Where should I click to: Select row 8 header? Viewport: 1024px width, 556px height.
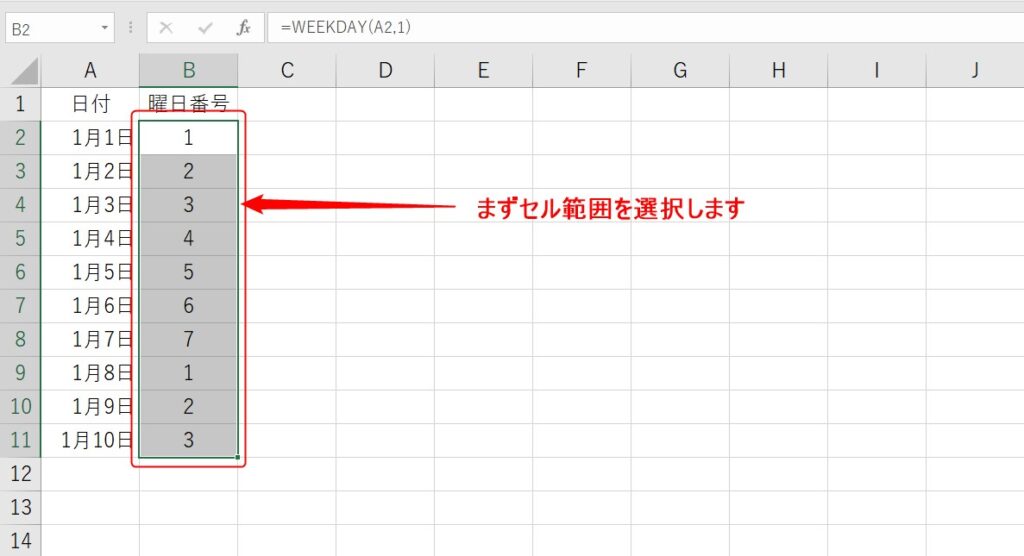coord(20,339)
